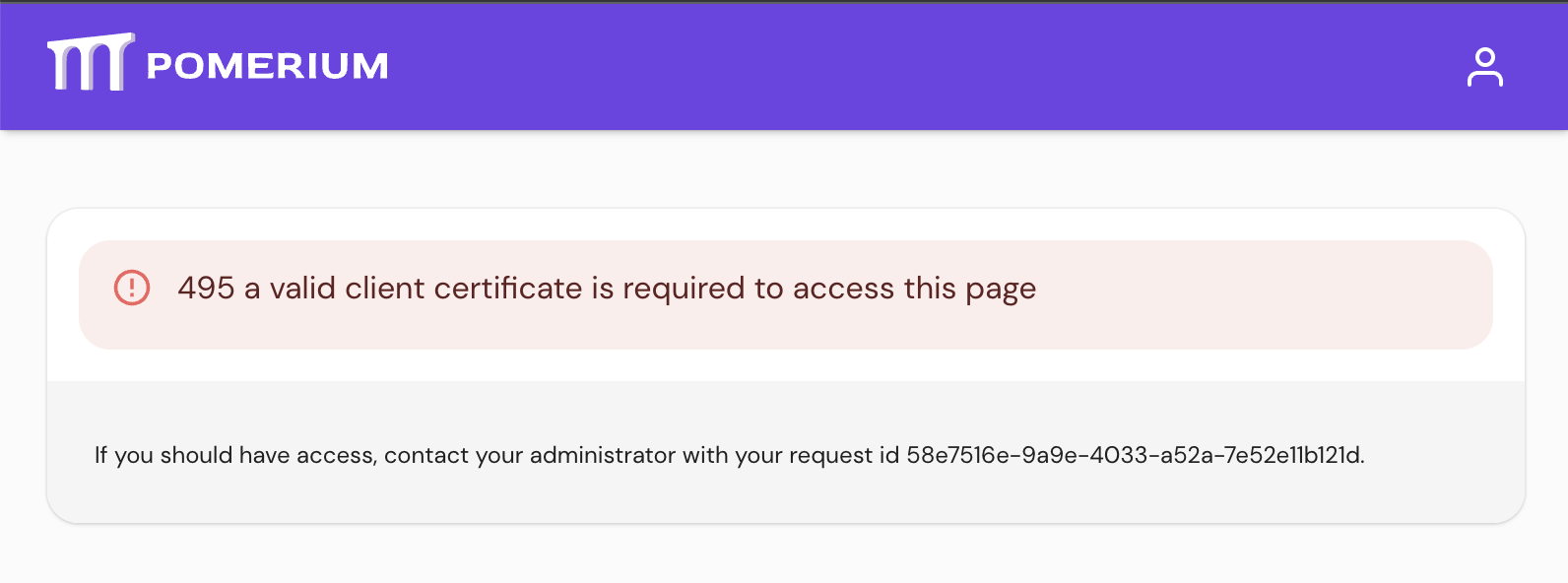Click the avatar icon in header corner
Viewport: 1568px width, 583px height.
pyautogui.click(x=1485, y=67)
